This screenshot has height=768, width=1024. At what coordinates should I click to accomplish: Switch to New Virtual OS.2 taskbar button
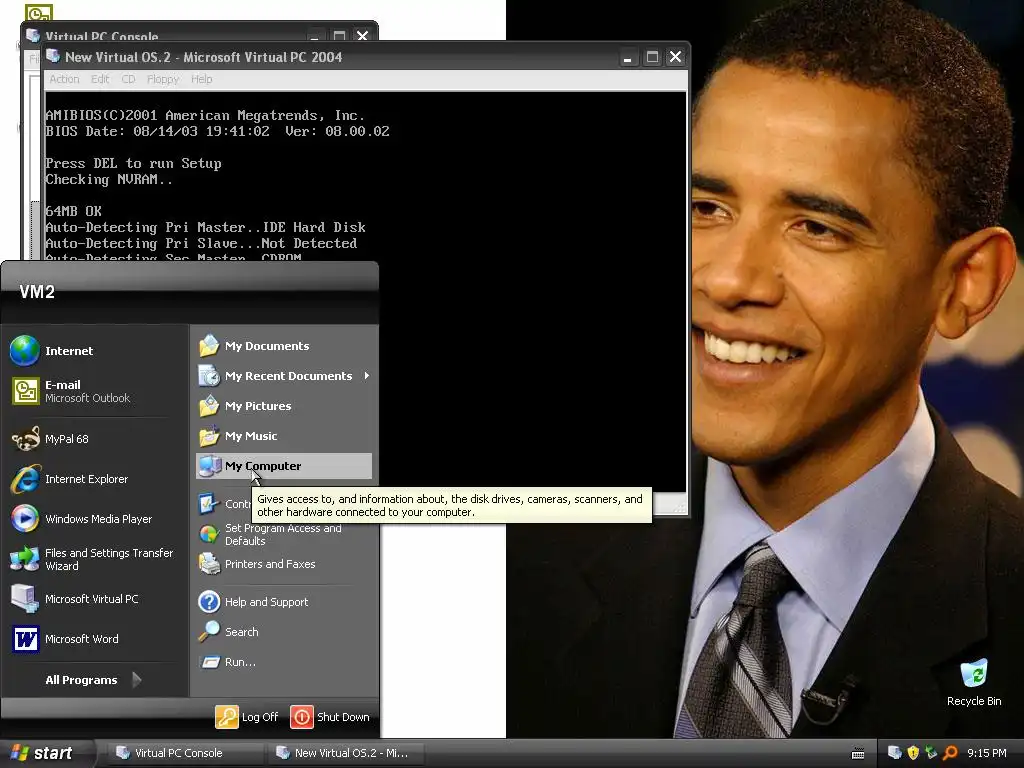(x=345, y=753)
